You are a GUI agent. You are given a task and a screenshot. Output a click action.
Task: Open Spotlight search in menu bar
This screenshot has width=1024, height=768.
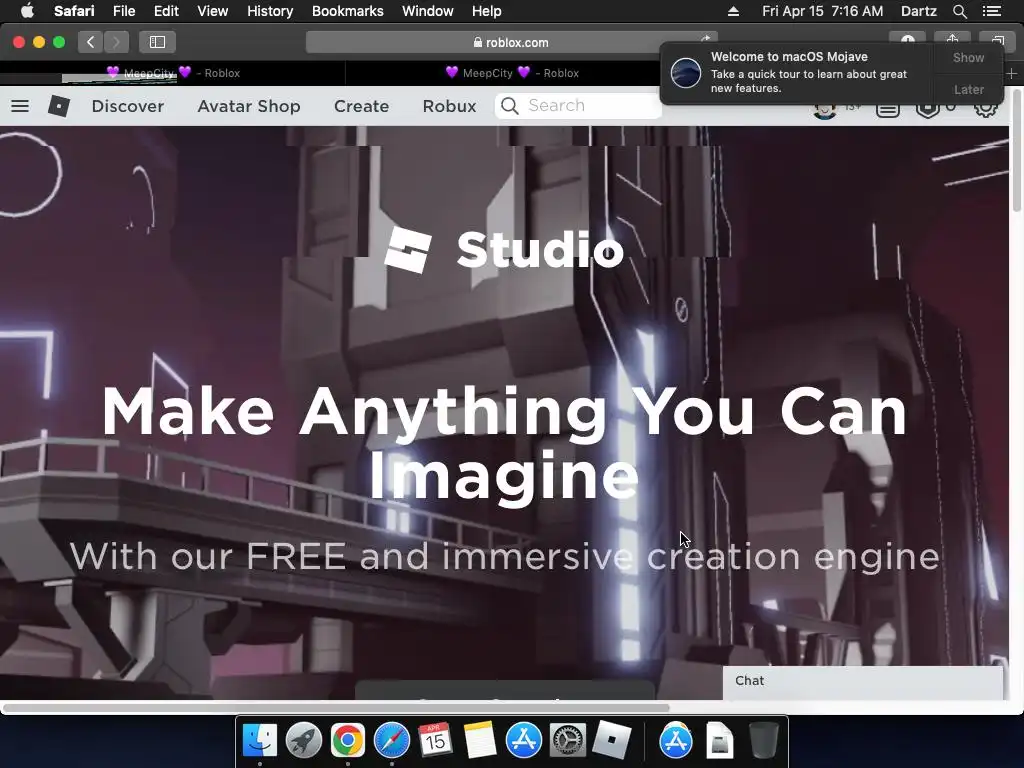[x=959, y=11]
